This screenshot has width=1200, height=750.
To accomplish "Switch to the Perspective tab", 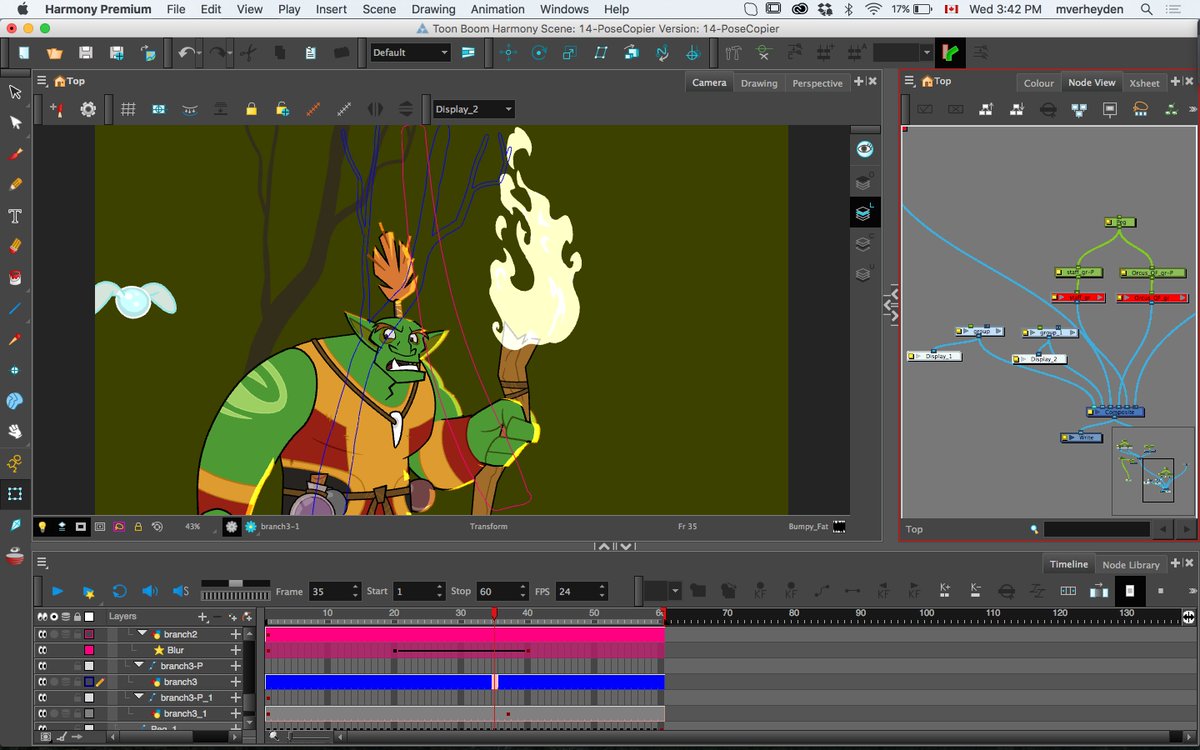I will (x=817, y=83).
